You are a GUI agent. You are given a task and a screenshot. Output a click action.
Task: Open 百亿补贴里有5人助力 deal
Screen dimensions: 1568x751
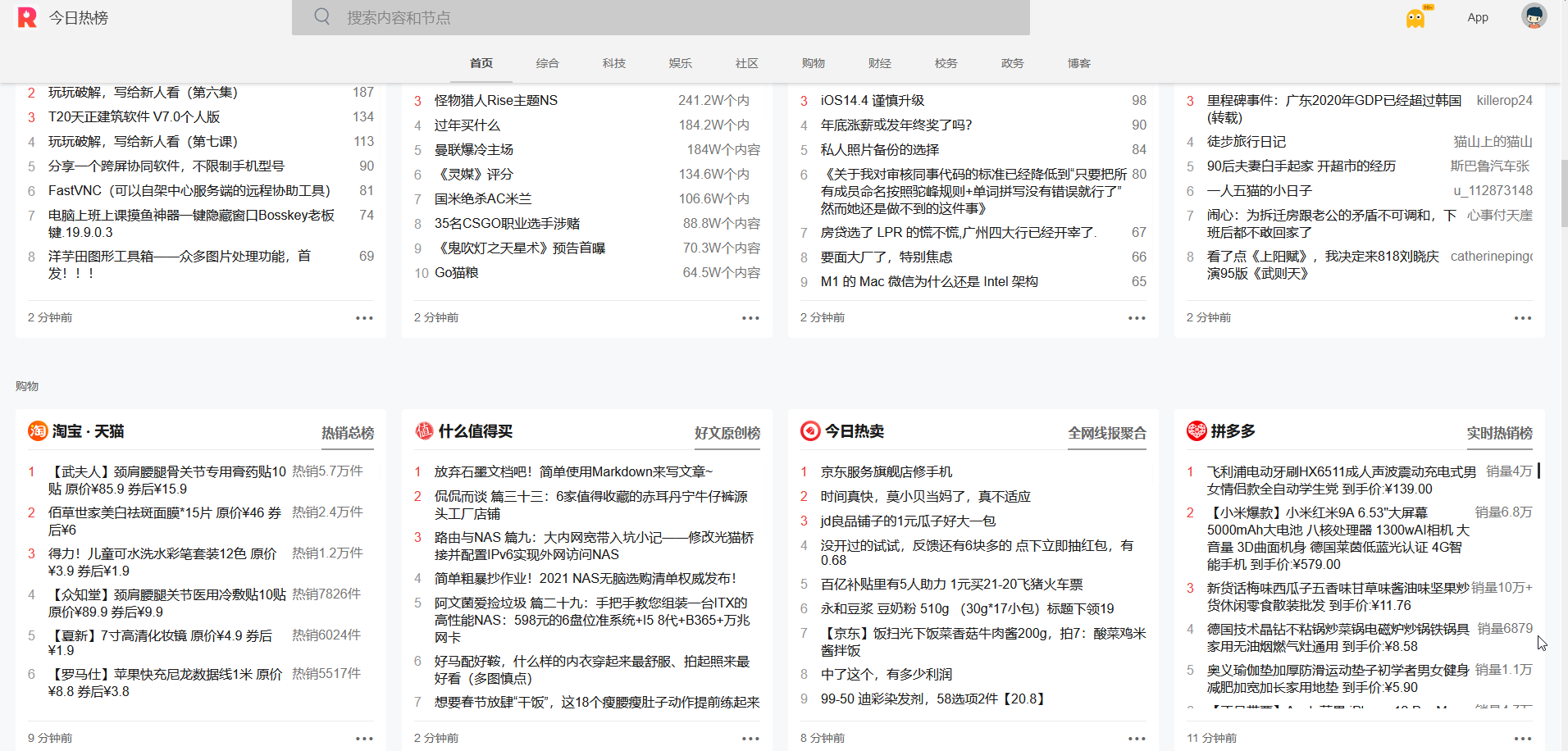click(952, 585)
